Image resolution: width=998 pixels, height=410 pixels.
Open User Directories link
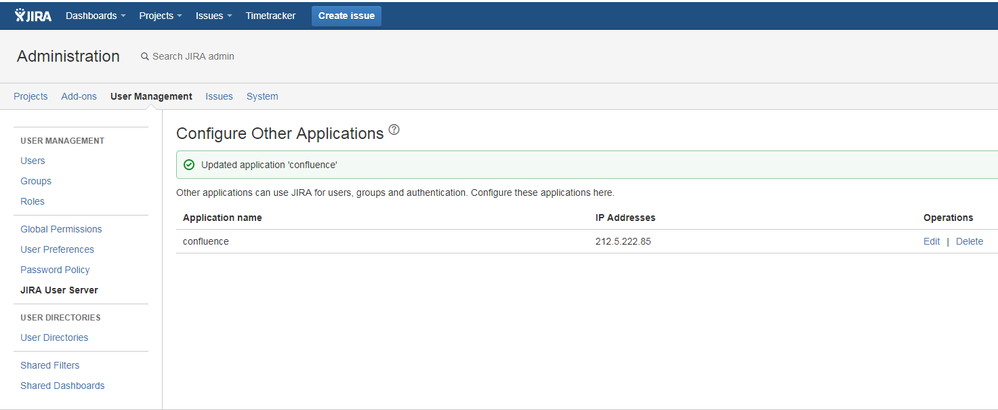(54, 338)
